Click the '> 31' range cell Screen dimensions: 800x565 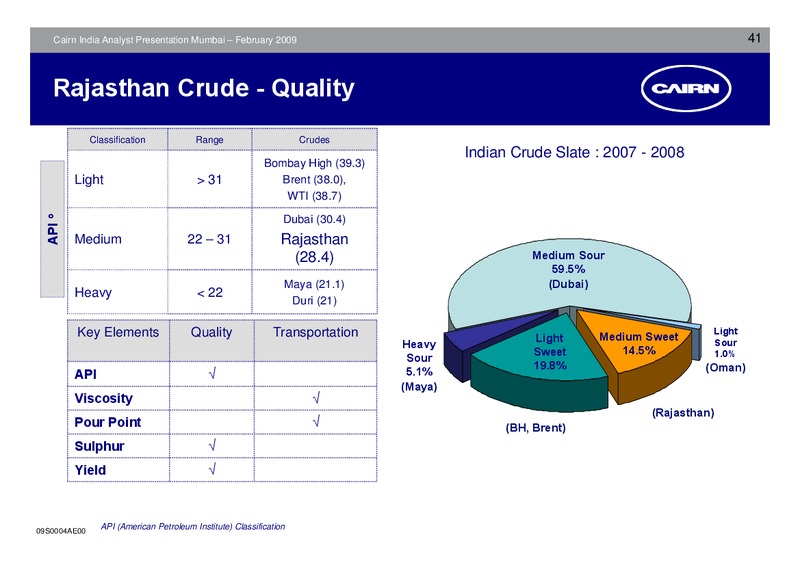tap(209, 180)
